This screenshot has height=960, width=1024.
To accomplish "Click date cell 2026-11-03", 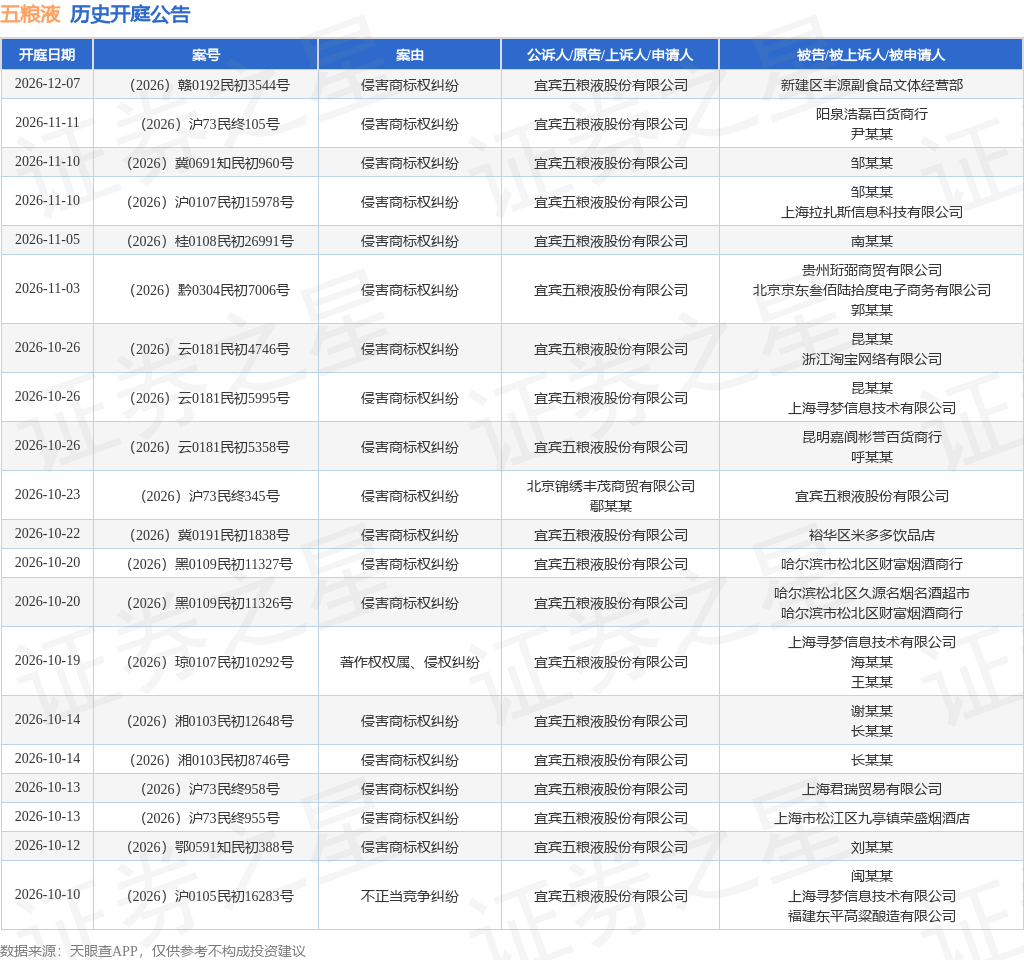I will 48,289.
